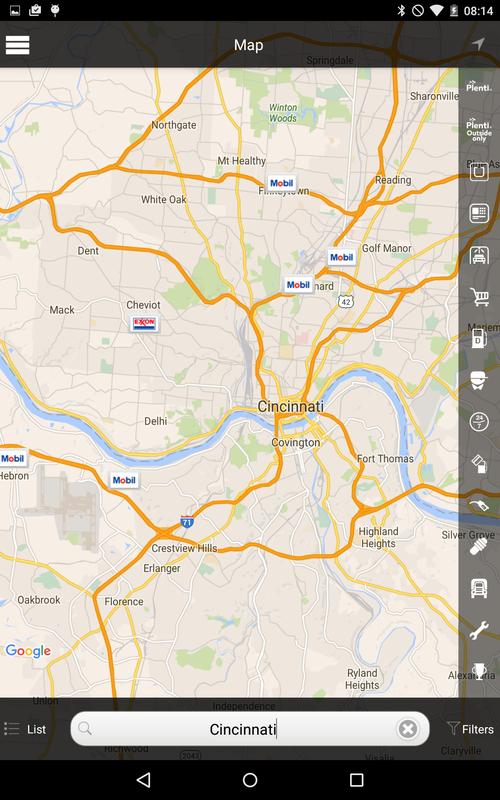Tap the Android back button
The width and height of the screenshot is (500, 800).
pos(144,780)
